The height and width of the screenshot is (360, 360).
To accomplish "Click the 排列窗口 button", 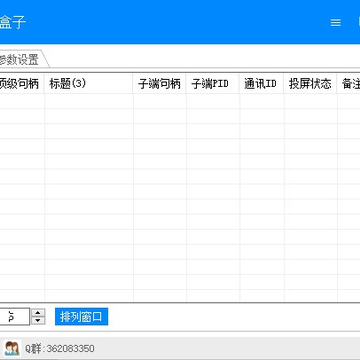I will pos(81,316).
